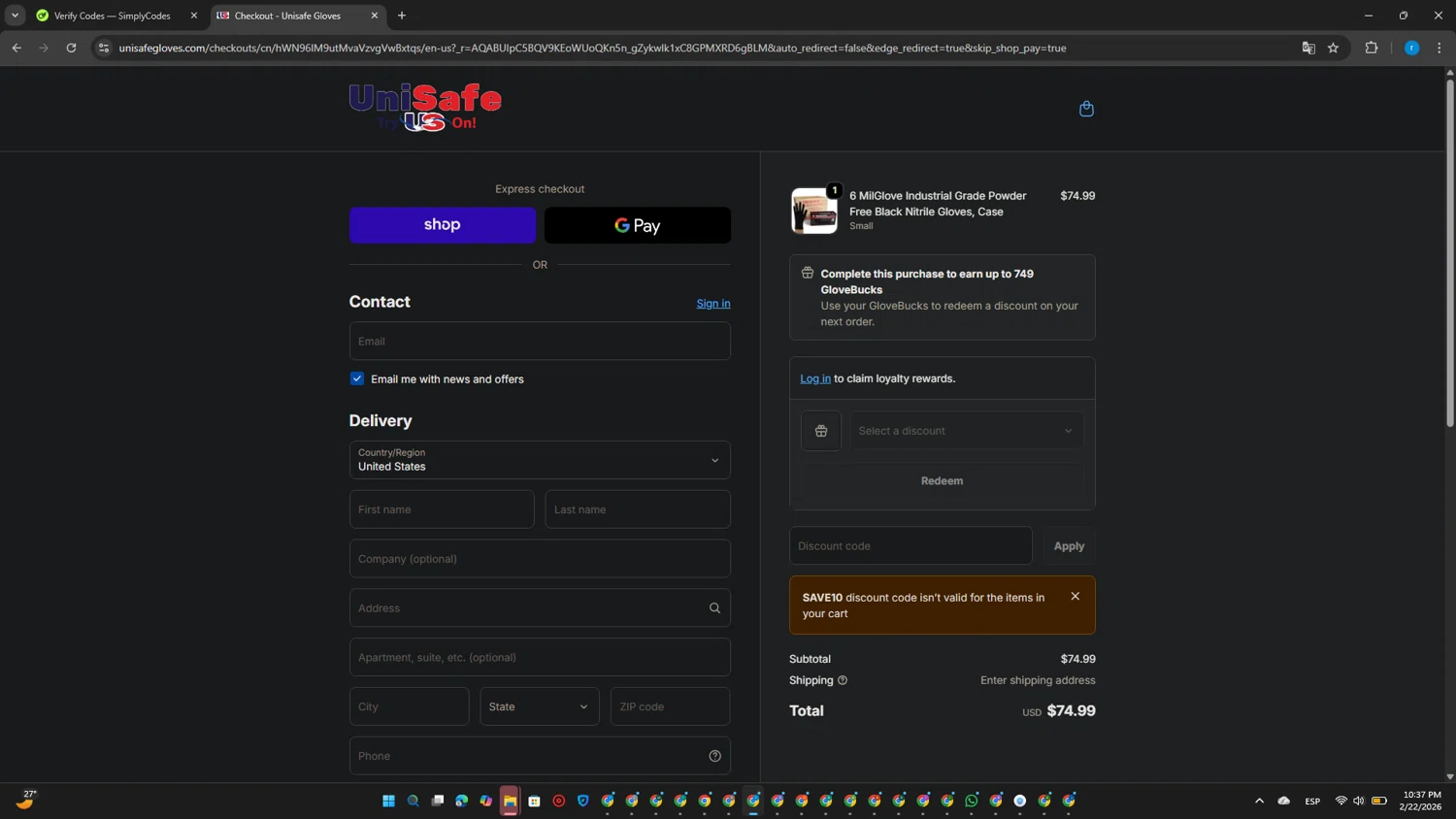Open a new browser tab
This screenshot has height=819, width=1456.
402,16
